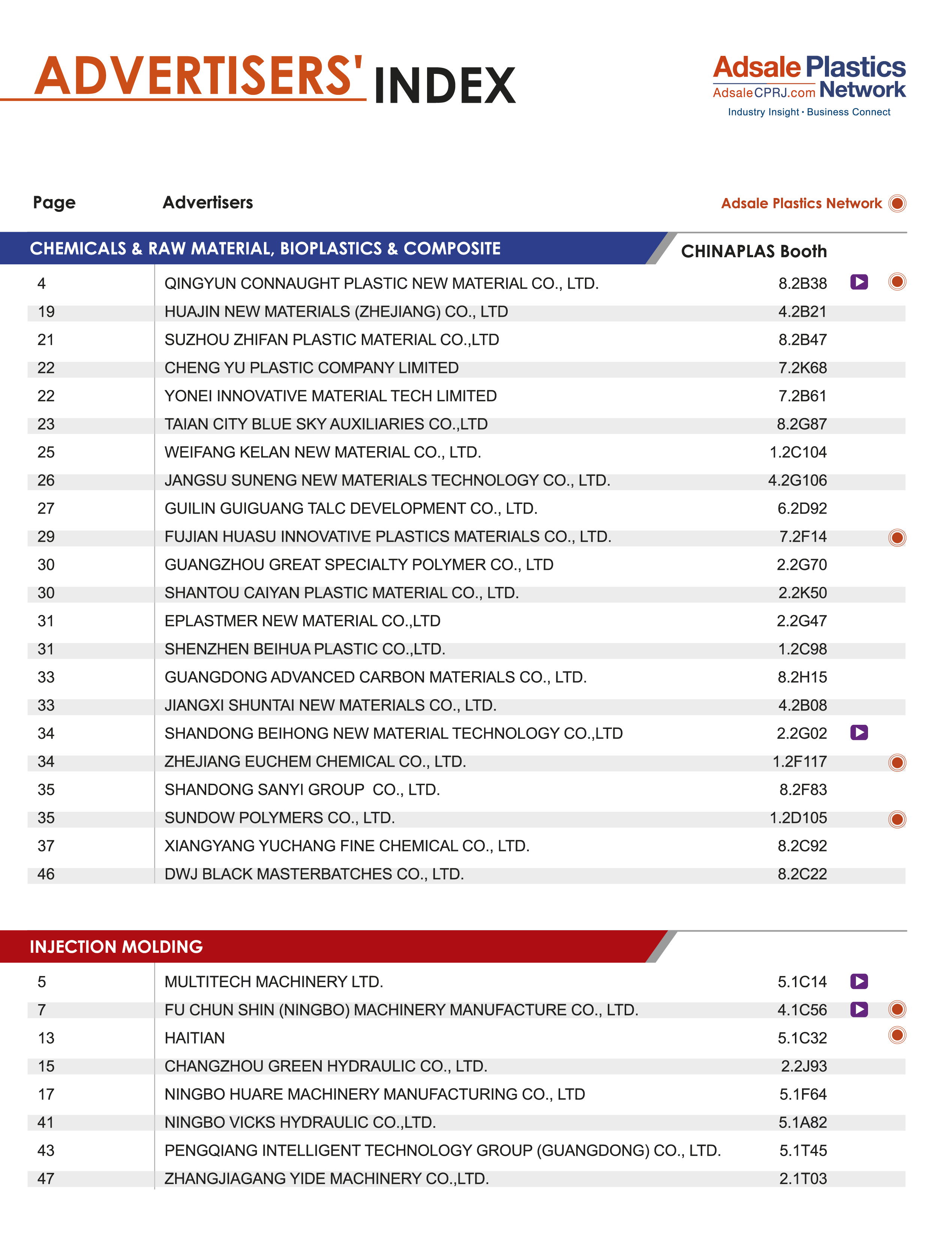Click purple video icon for Shandong Beihong
Screen dimensions: 952x1240
click(859, 733)
